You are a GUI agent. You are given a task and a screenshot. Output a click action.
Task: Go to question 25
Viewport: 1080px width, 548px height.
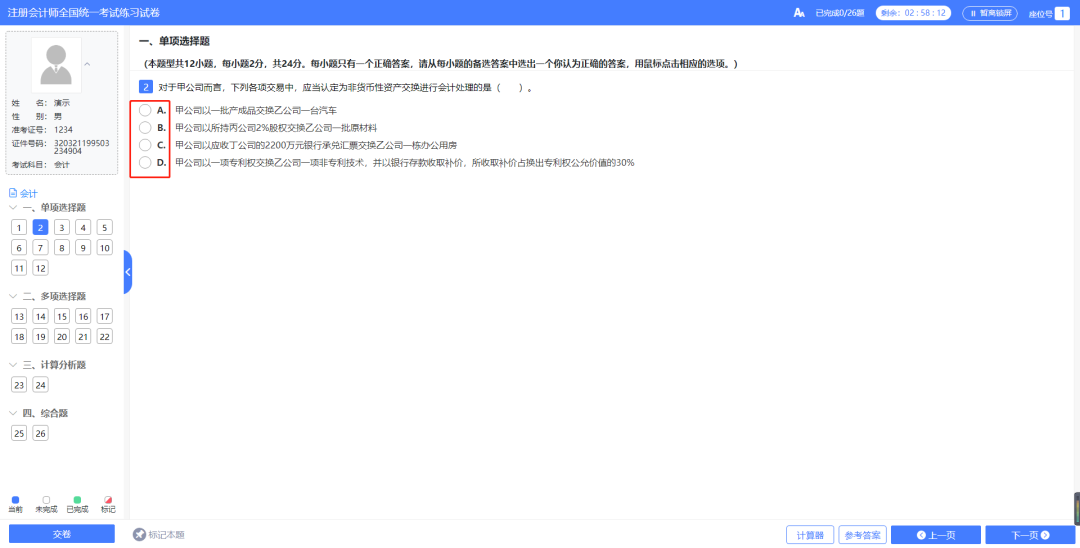click(19, 434)
